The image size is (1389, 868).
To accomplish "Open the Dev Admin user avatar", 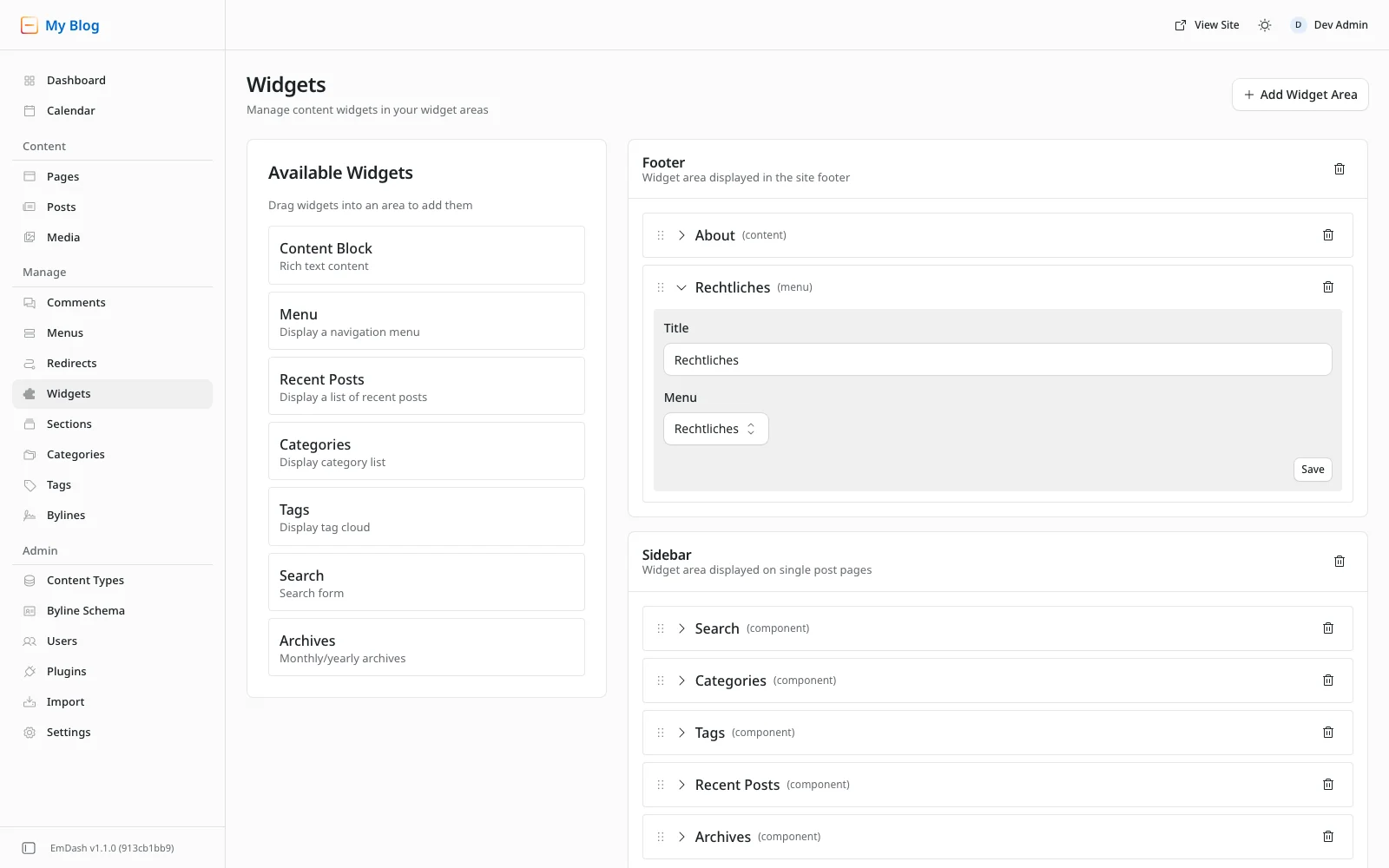I will pos(1298,25).
